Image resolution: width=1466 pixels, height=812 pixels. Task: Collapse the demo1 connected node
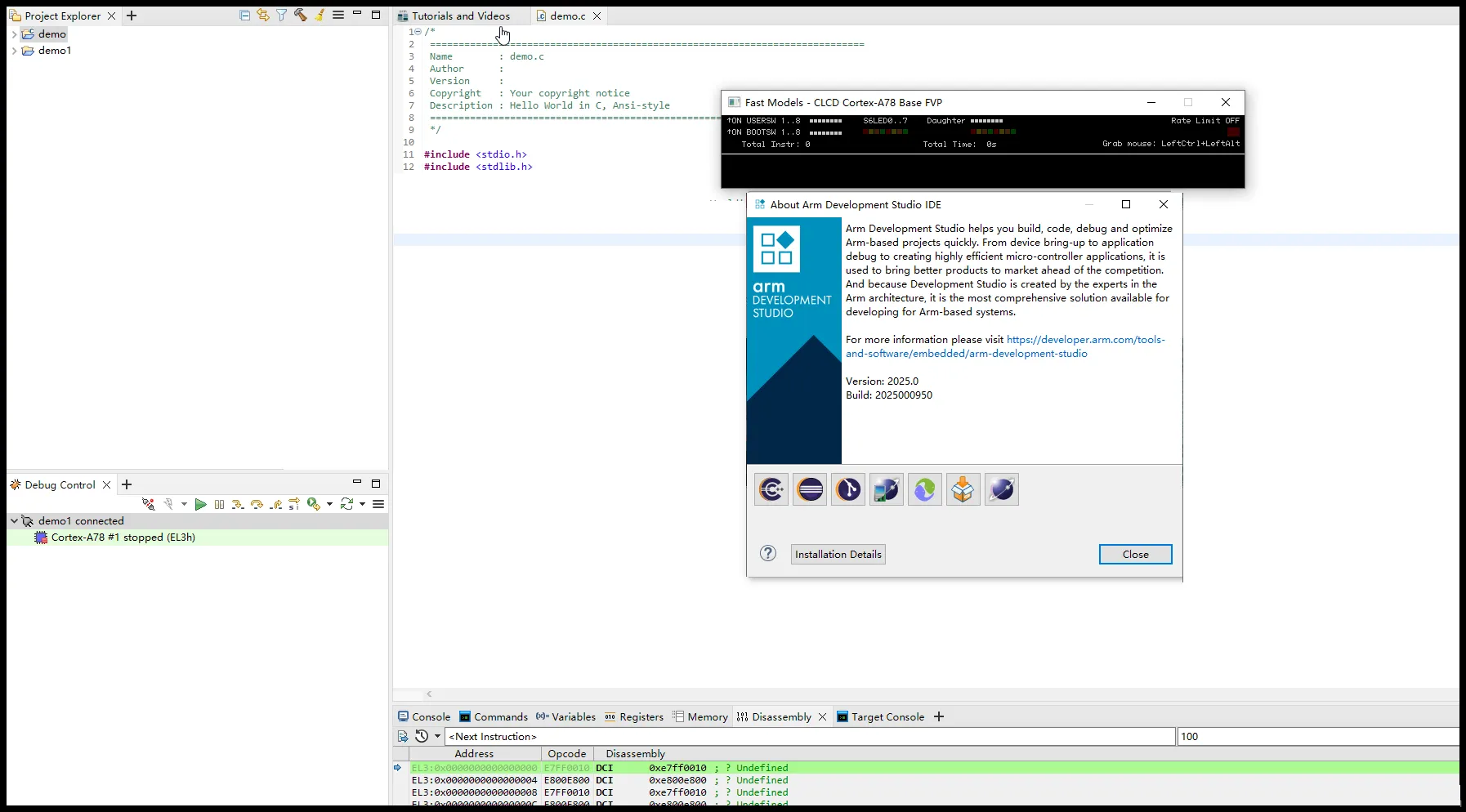pyautogui.click(x=14, y=520)
